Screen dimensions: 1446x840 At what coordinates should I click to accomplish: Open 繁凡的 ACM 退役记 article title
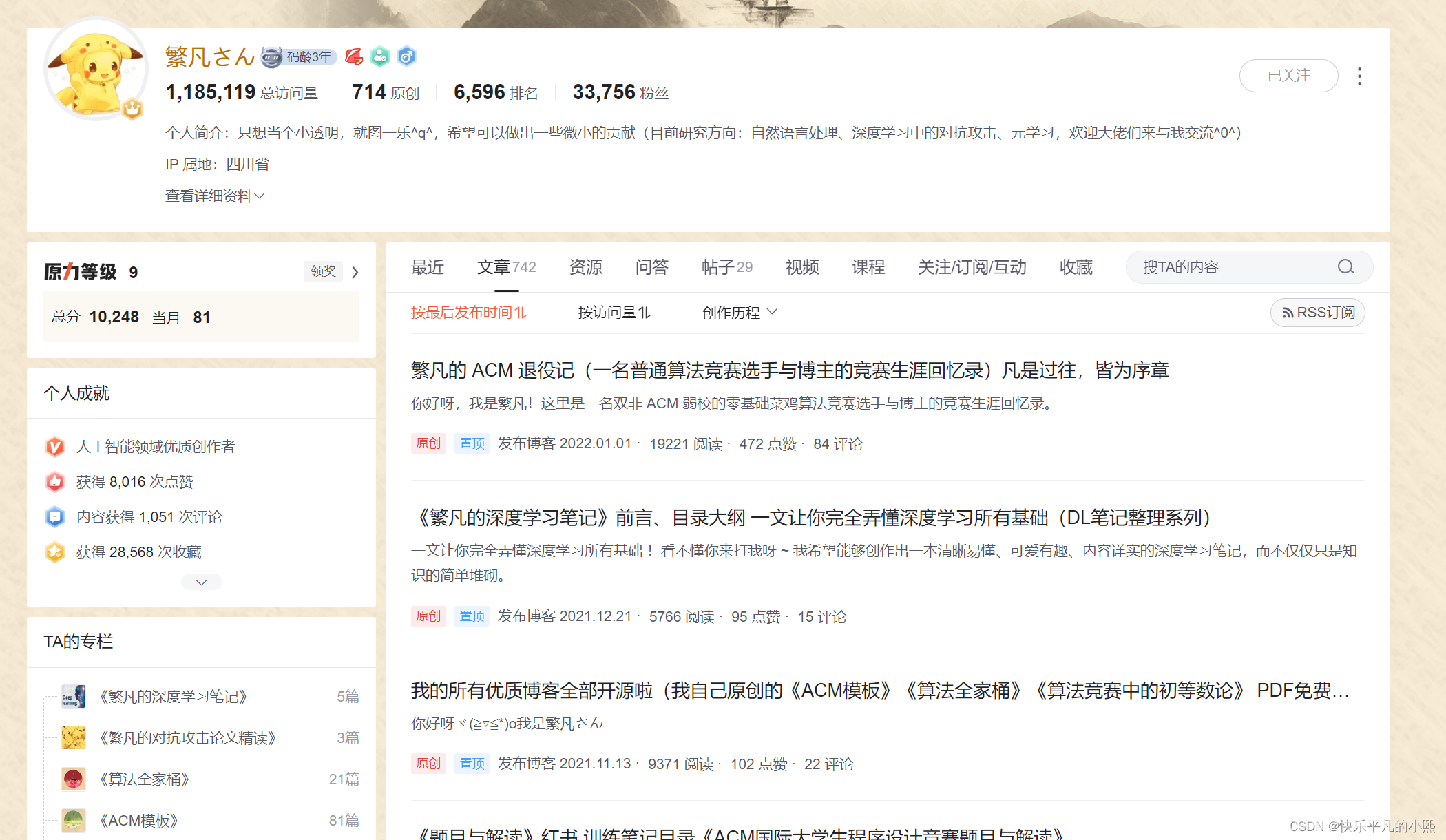point(789,370)
